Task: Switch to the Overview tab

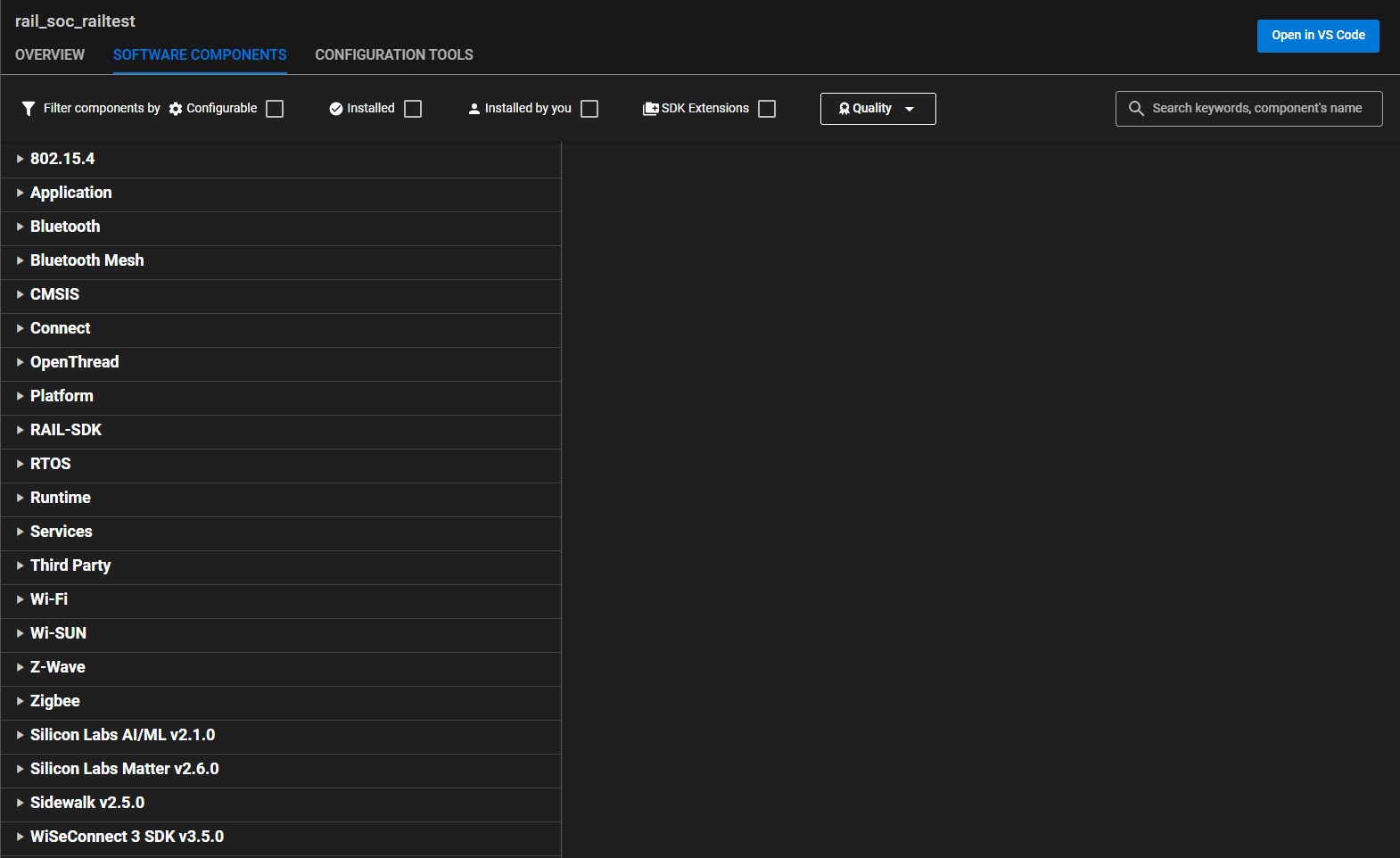Action: [x=50, y=55]
